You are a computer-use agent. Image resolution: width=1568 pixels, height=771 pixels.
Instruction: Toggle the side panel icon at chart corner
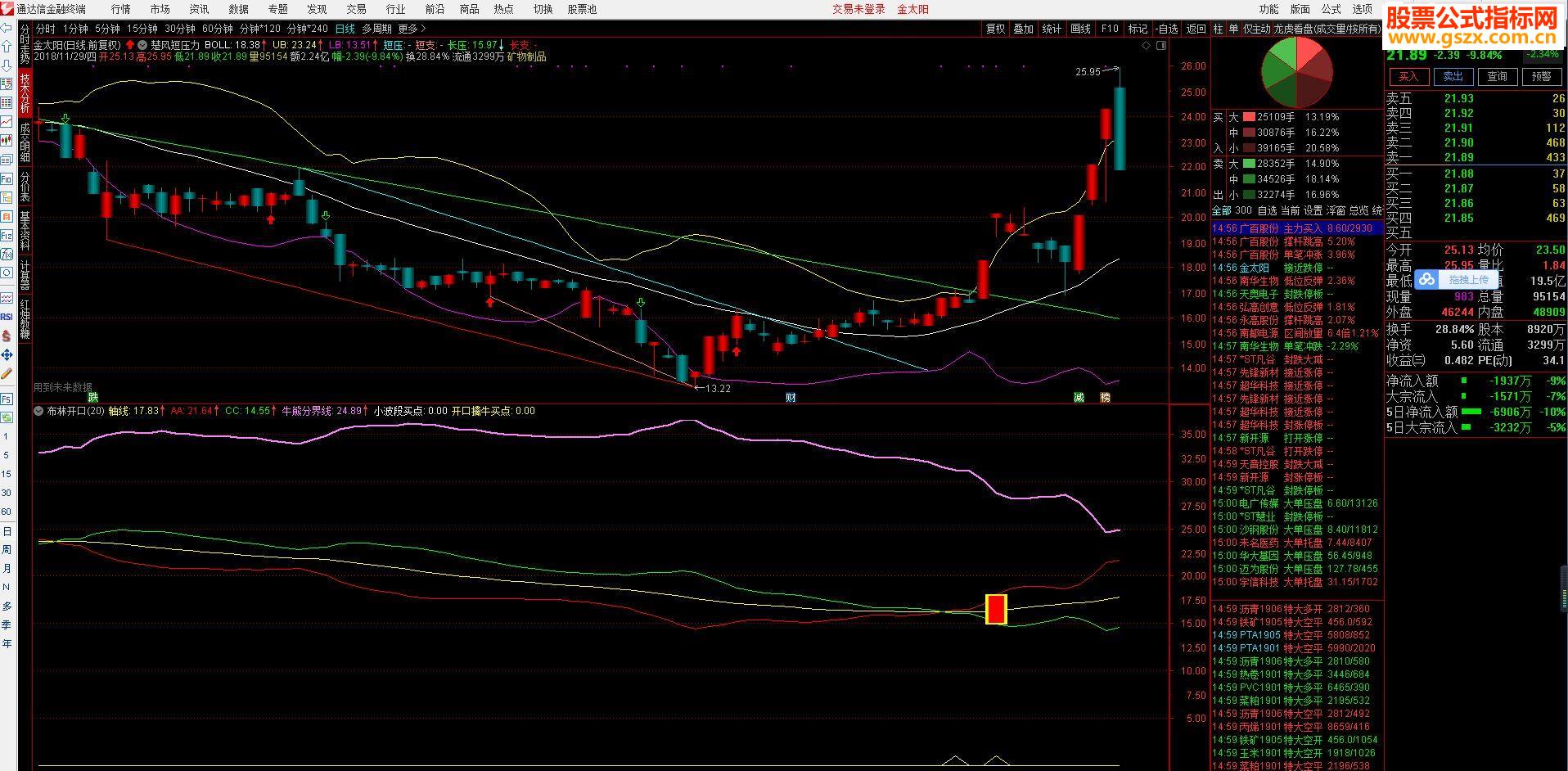[x=1160, y=45]
